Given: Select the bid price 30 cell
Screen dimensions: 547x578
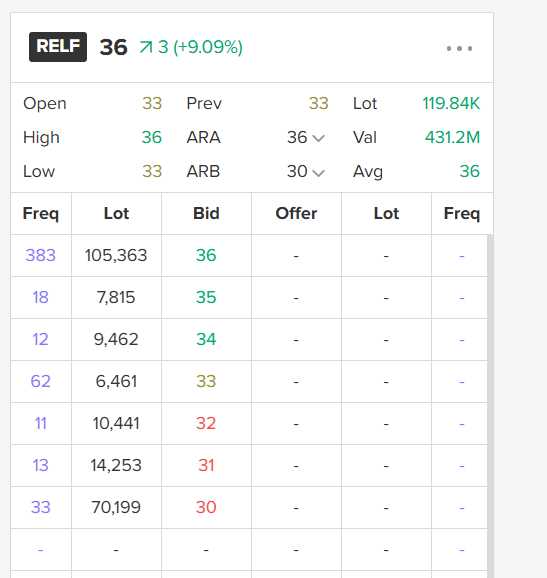Looking at the screenshot, I should tap(206, 507).
